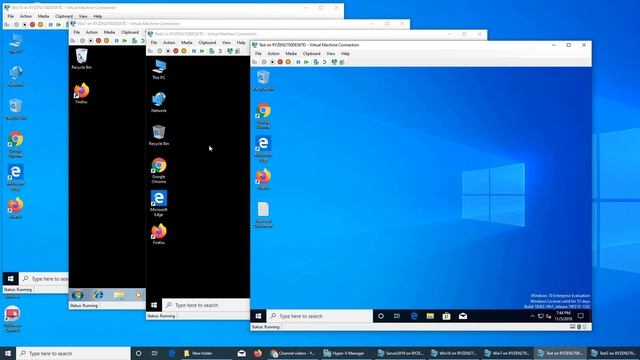Select Microsoft Edge icon on Test VM desktop

[x=263, y=149]
